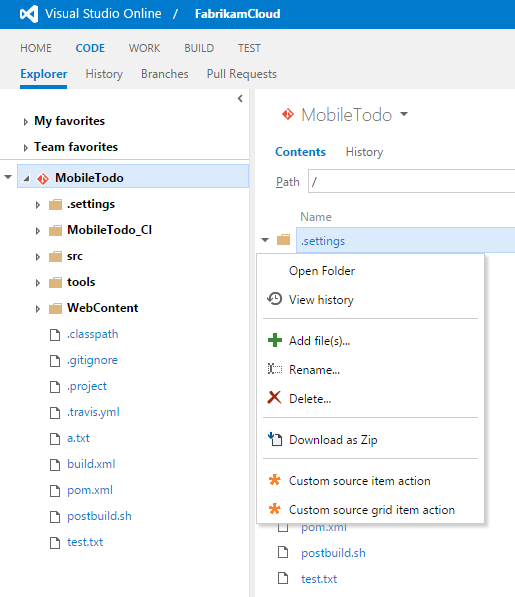Click the WebContent folder icon
The height and width of the screenshot is (597, 515).
(x=56, y=308)
